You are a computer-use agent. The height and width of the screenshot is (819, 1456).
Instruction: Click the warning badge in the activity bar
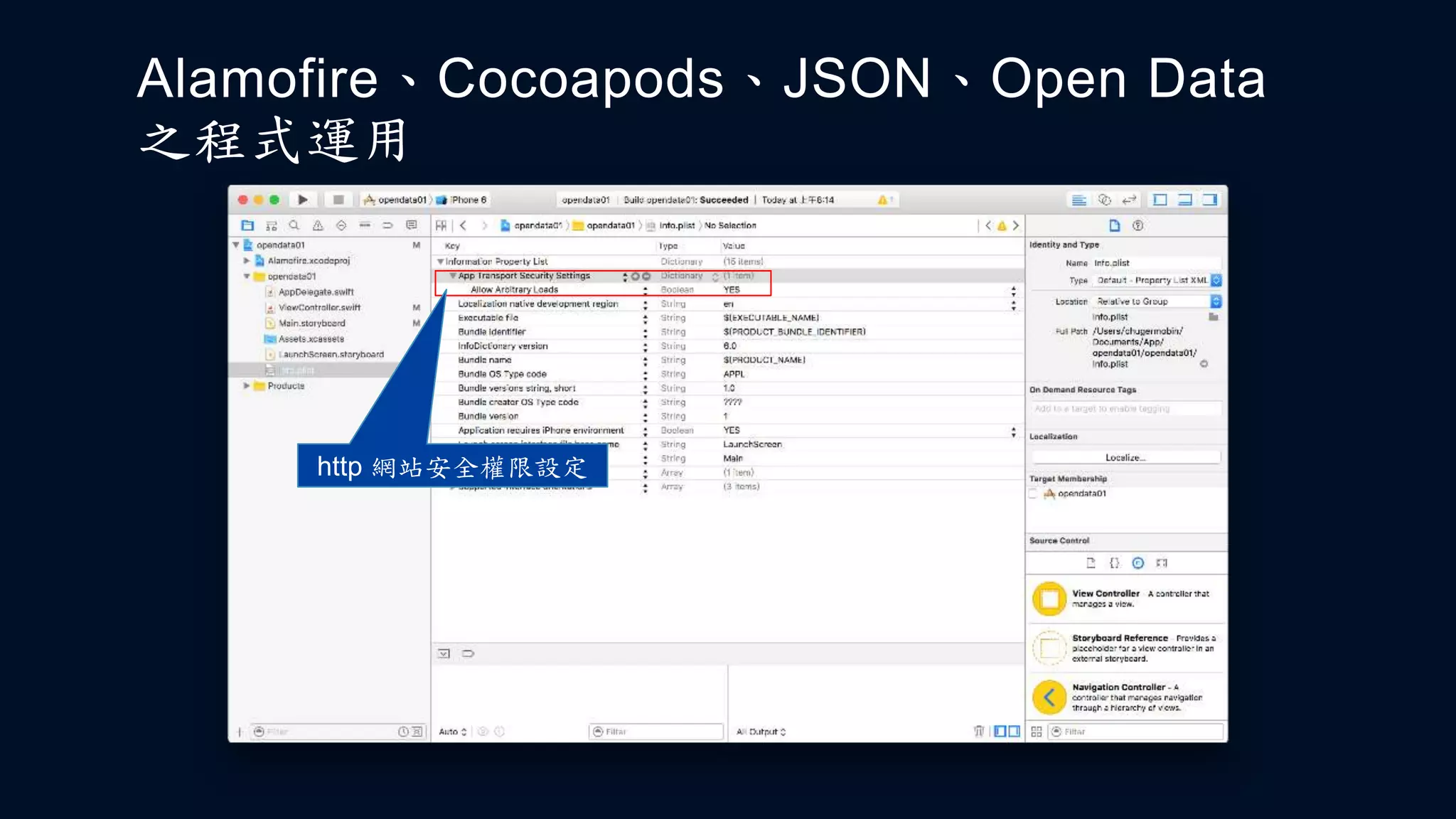tap(884, 200)
